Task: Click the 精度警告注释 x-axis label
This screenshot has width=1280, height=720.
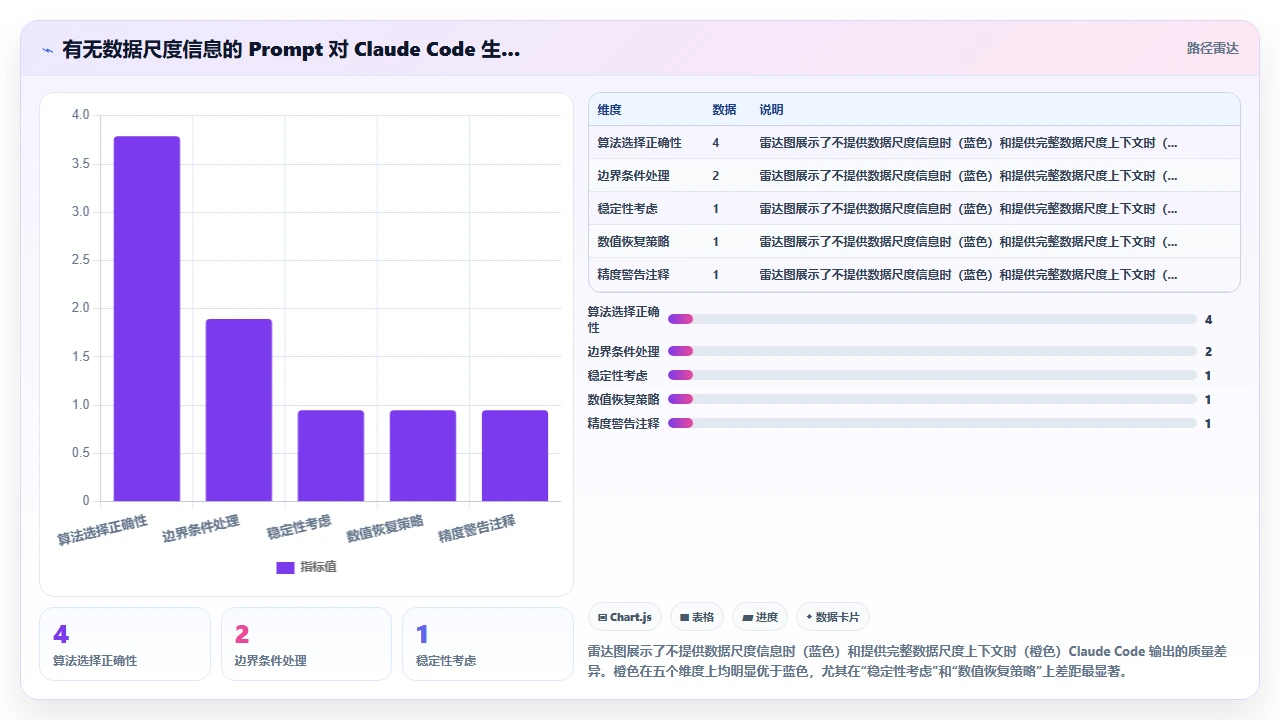Action: point(477,529)
